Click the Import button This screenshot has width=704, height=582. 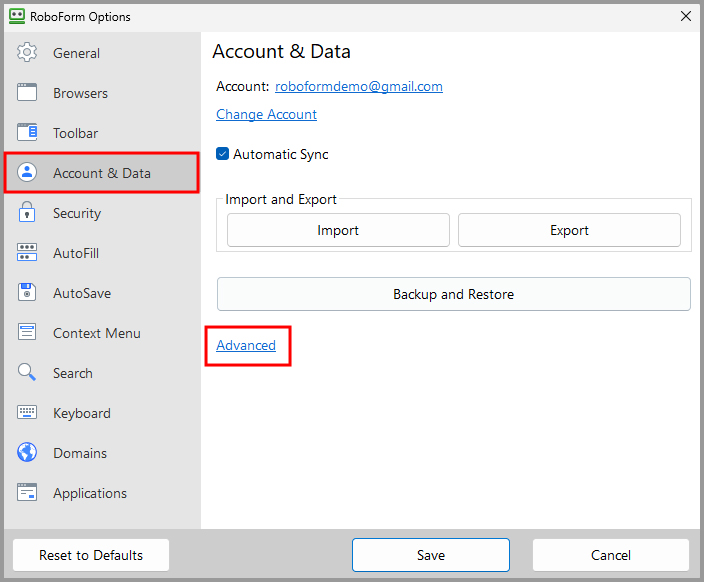[x=338, y=230]
